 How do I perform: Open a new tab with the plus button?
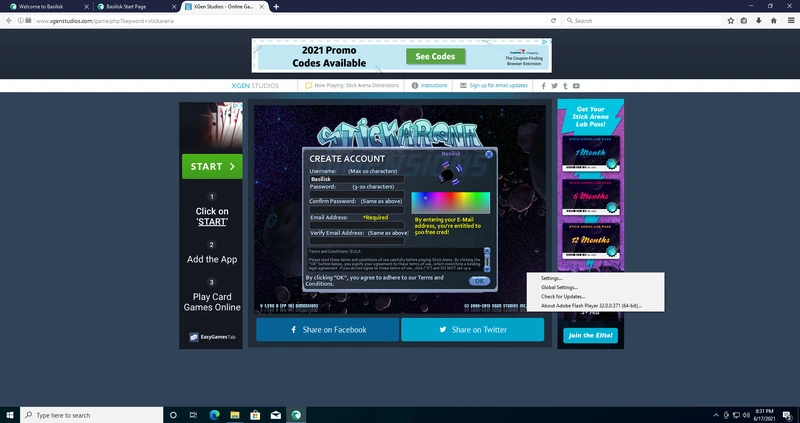(276, 7)
